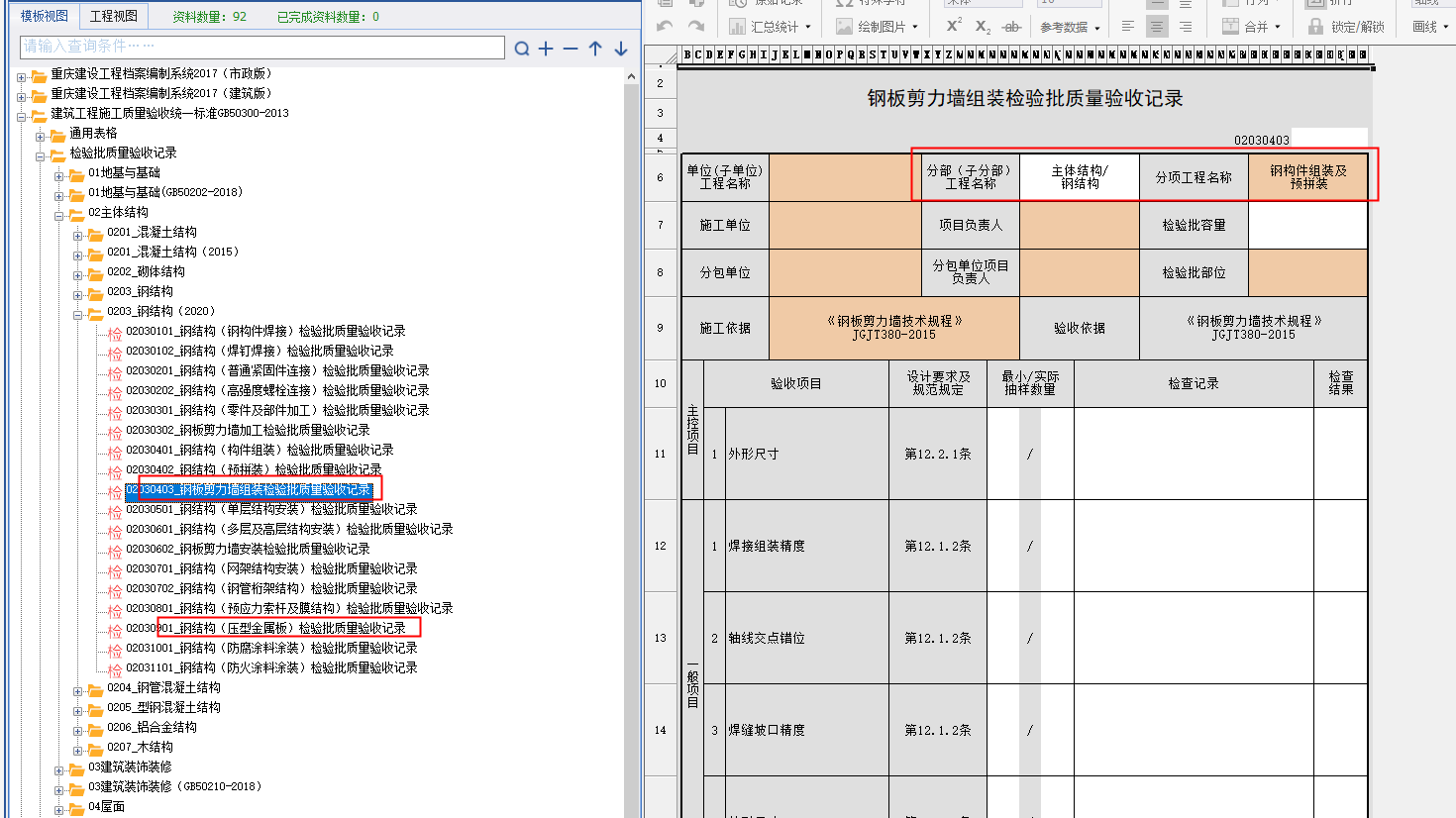Click the orange 施工单位 value cell
The width and height of the screenshot is (1456, 818).
point(845,225)
